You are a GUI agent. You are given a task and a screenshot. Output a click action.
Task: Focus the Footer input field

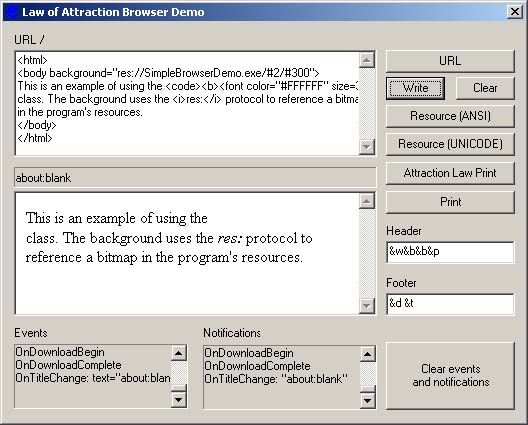click(x=450, y=304)
